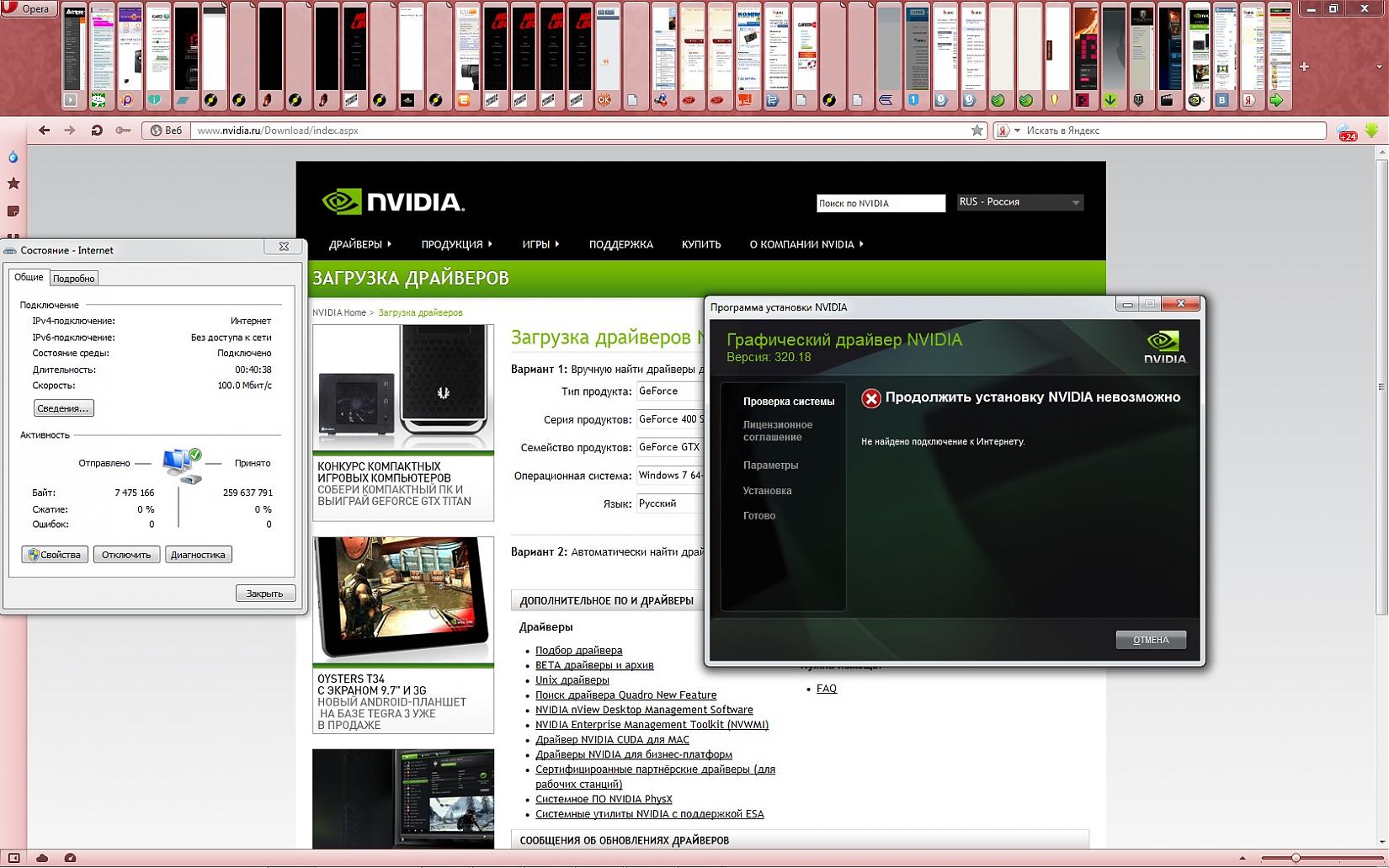
Task: Open the Opera main menu button
Action: pos(29,8)
